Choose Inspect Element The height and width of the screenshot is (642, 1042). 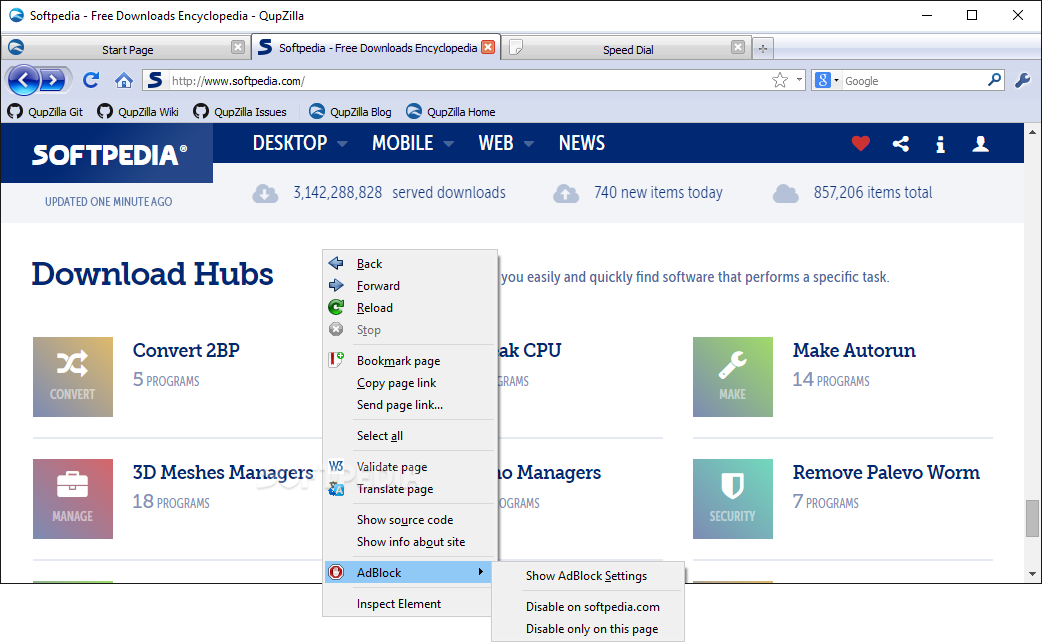(408, 603)
